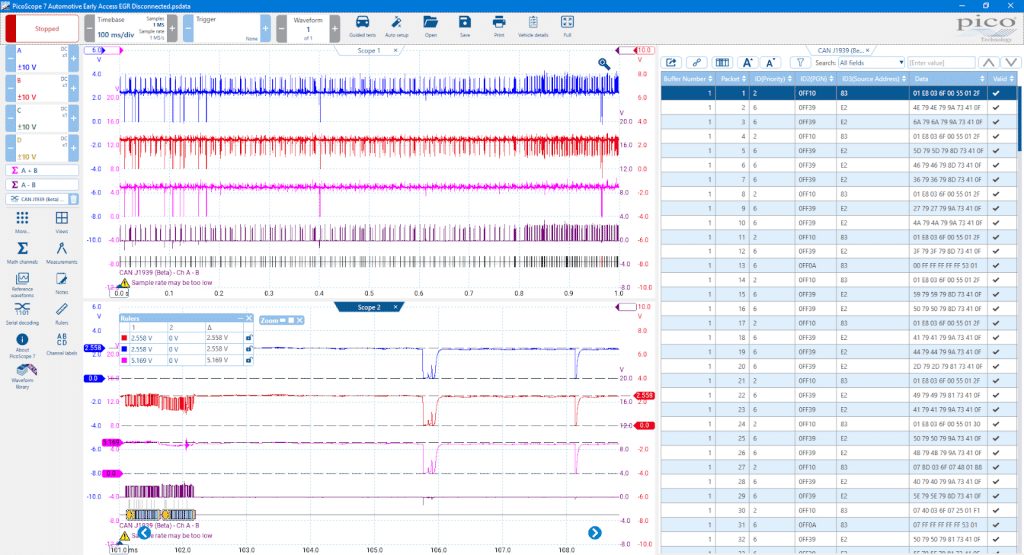Open the Math channels sigma icon
Image resolution: width=1024 pixels, height=555 pixels.
click(x=22, y=248)
